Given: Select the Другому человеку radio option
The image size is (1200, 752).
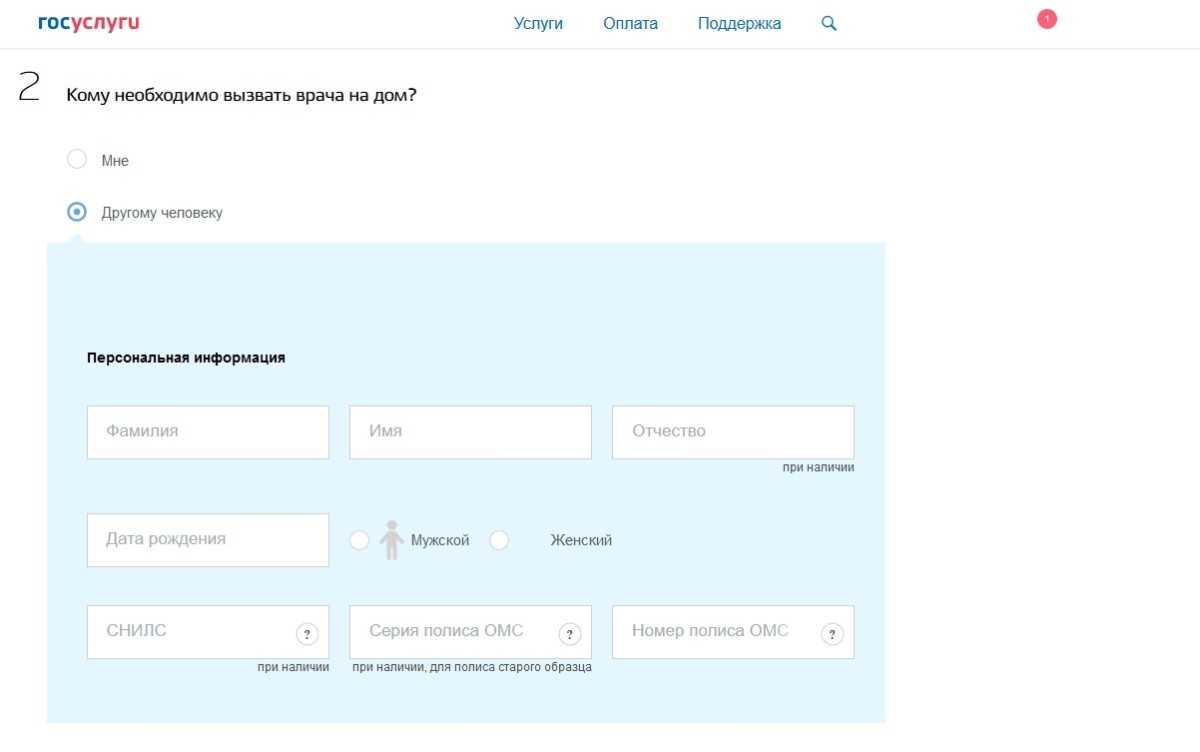Looking at the screenshot, I should click(77, 212).
